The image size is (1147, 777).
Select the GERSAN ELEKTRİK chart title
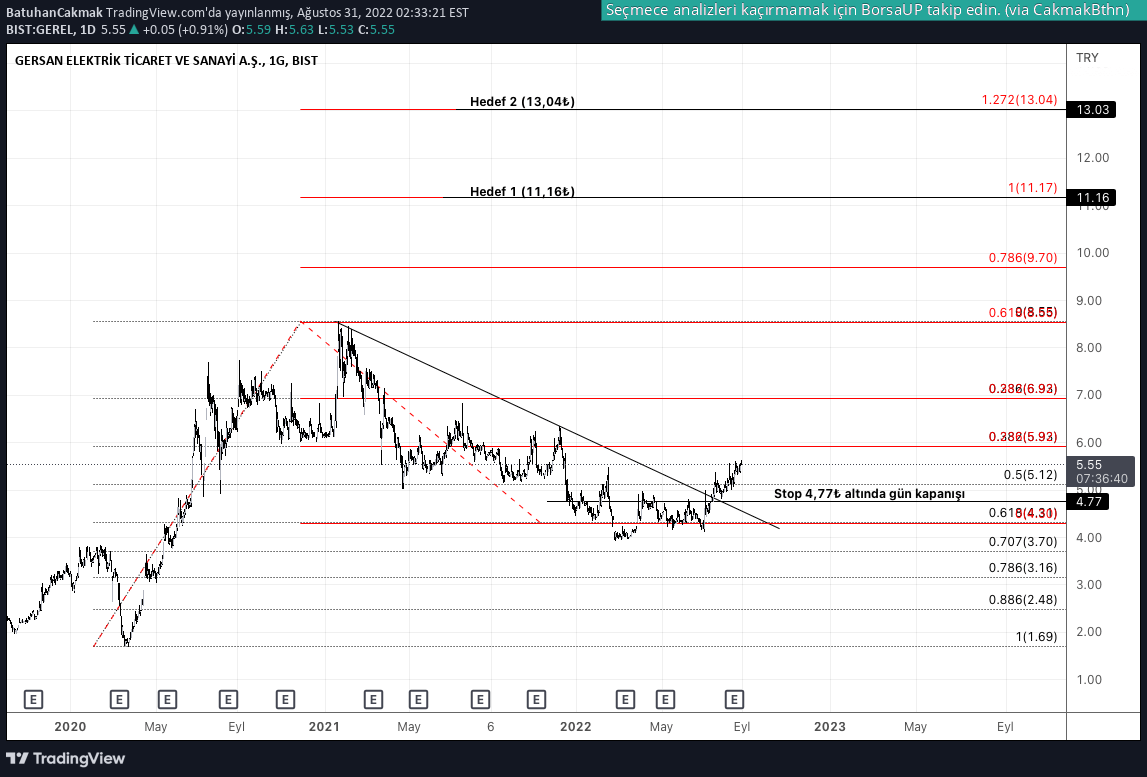point(166,61)
